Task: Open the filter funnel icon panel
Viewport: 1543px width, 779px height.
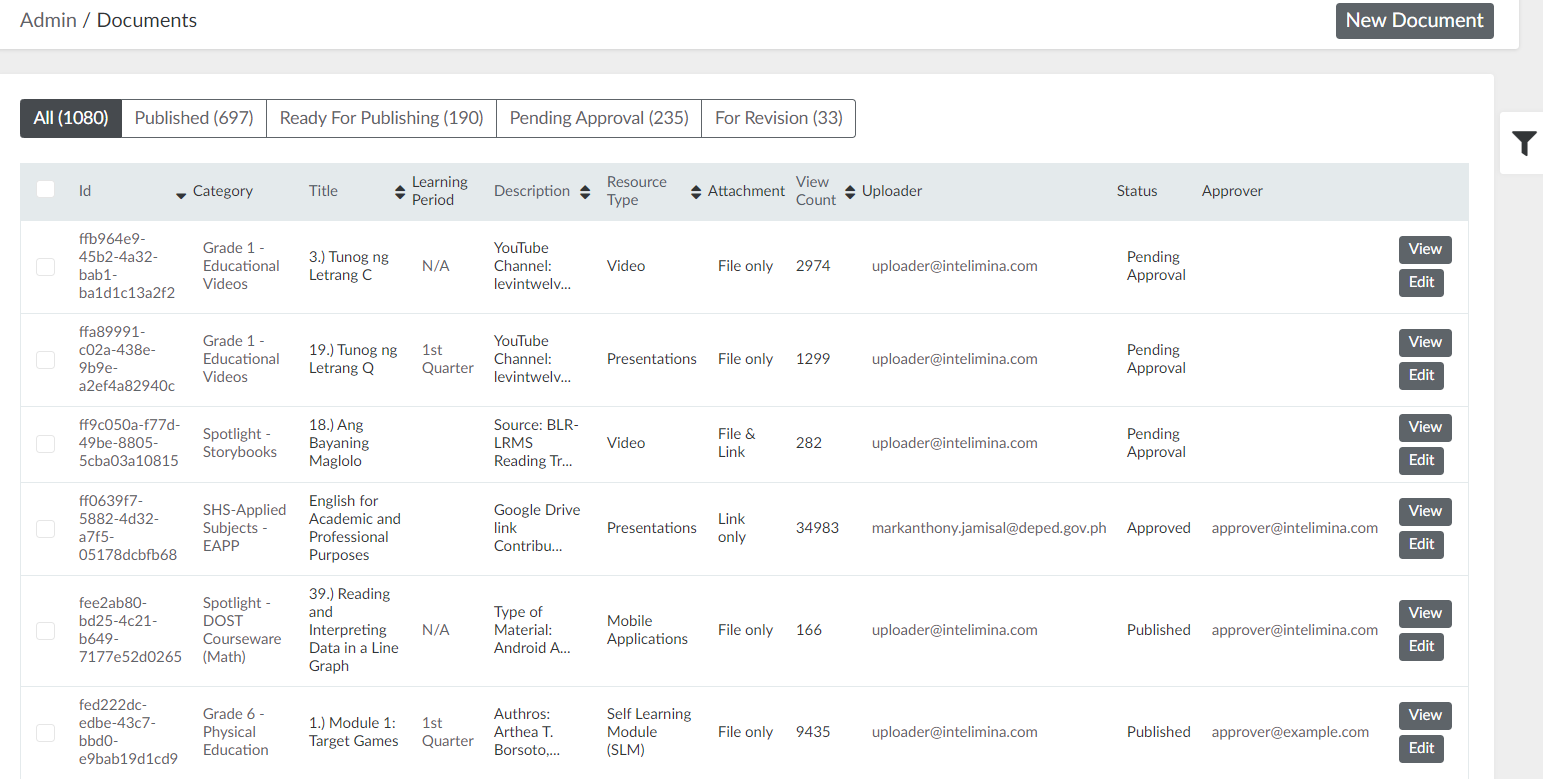Action: pos(1523,144)
